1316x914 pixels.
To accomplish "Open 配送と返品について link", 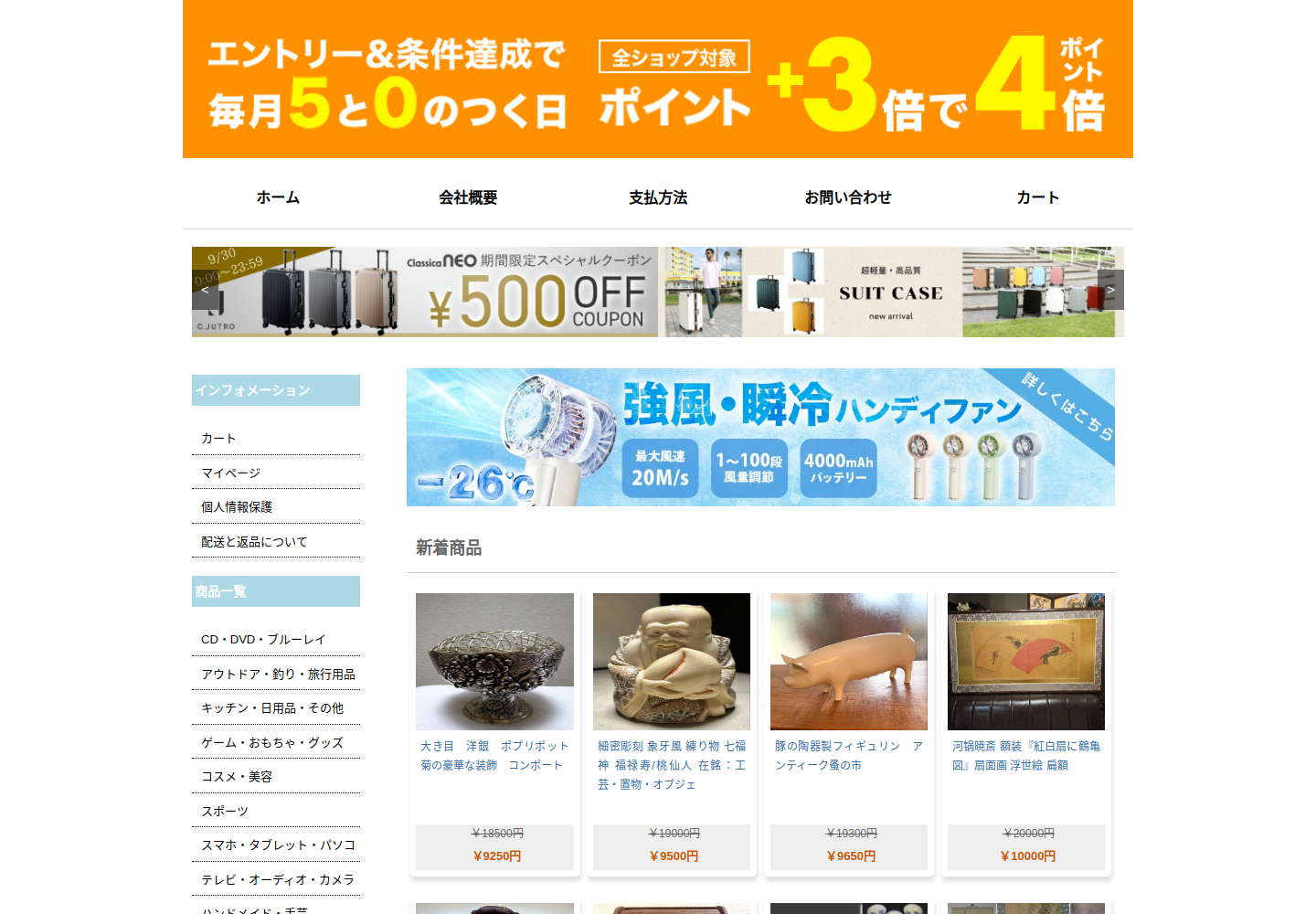I will tap(254, 542).
